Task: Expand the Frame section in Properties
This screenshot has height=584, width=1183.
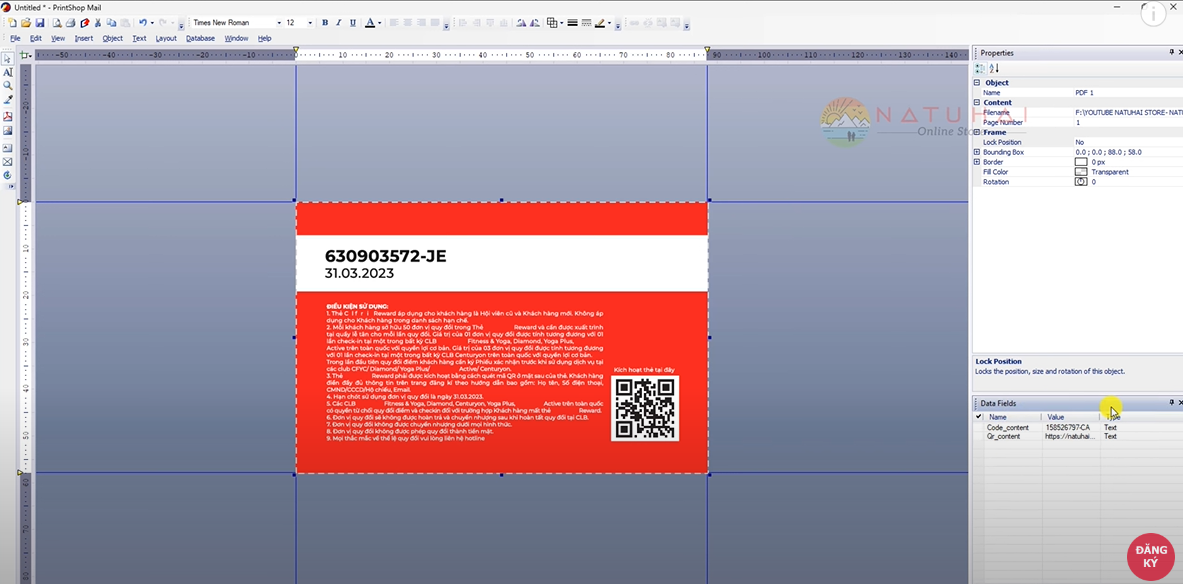Action: 979,131
